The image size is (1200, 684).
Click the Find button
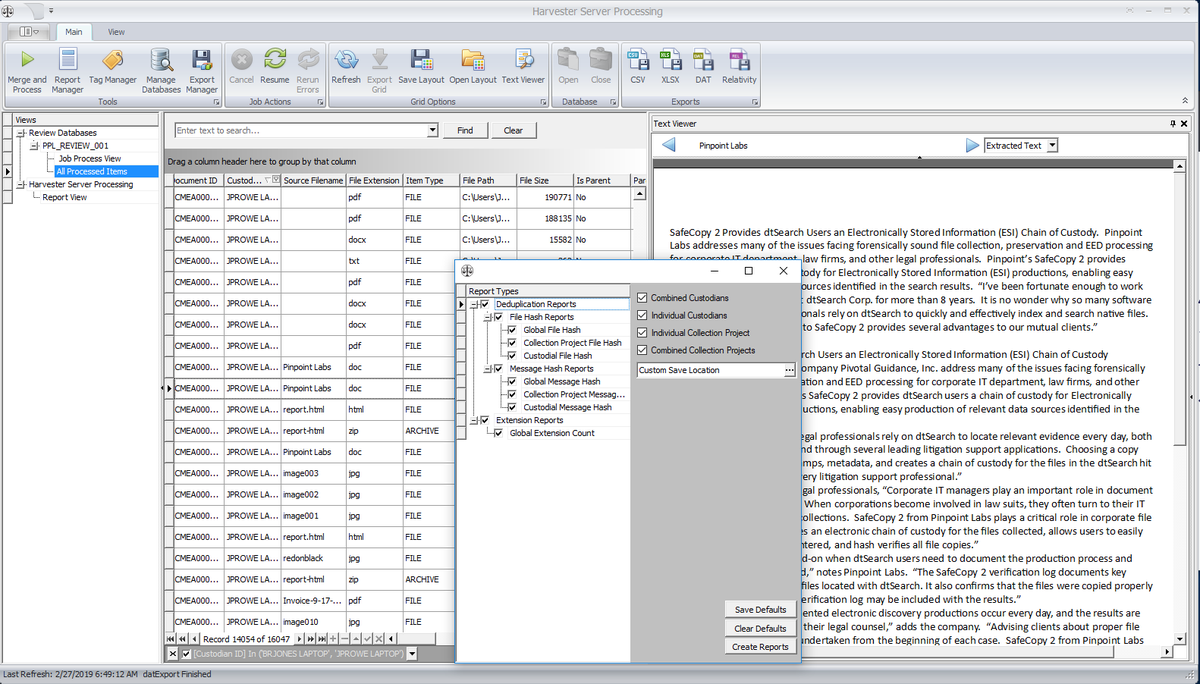(465, 130)
